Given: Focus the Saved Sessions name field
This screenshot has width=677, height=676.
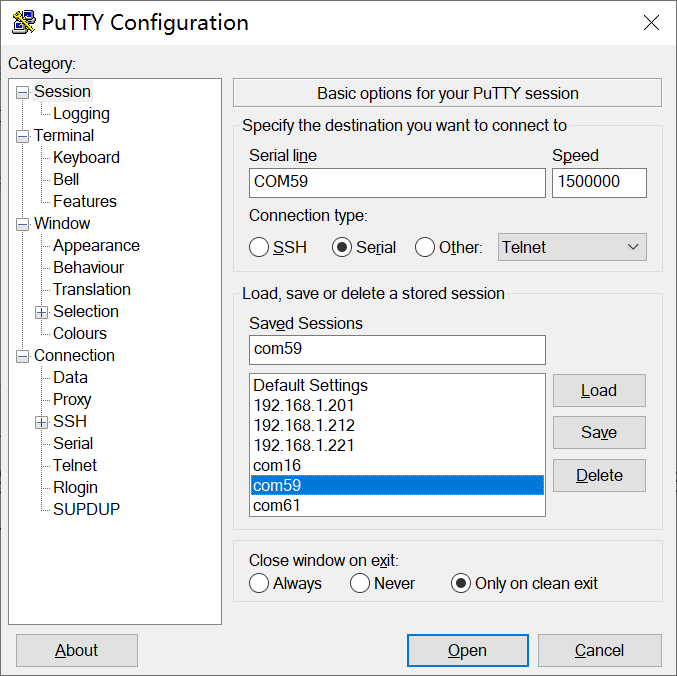Looking at the screenshot, I should point(397,350).
